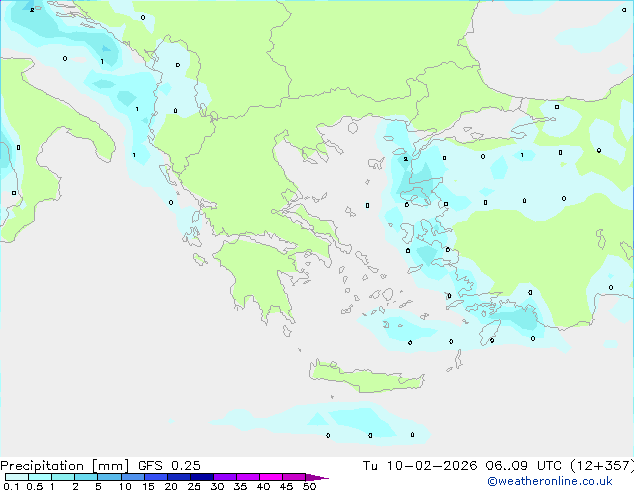Image resolution: width=634 pixels, height=490 pixels.
Task: Pick the 30–35 mm purple legend swatch
Action: [224, 477]
